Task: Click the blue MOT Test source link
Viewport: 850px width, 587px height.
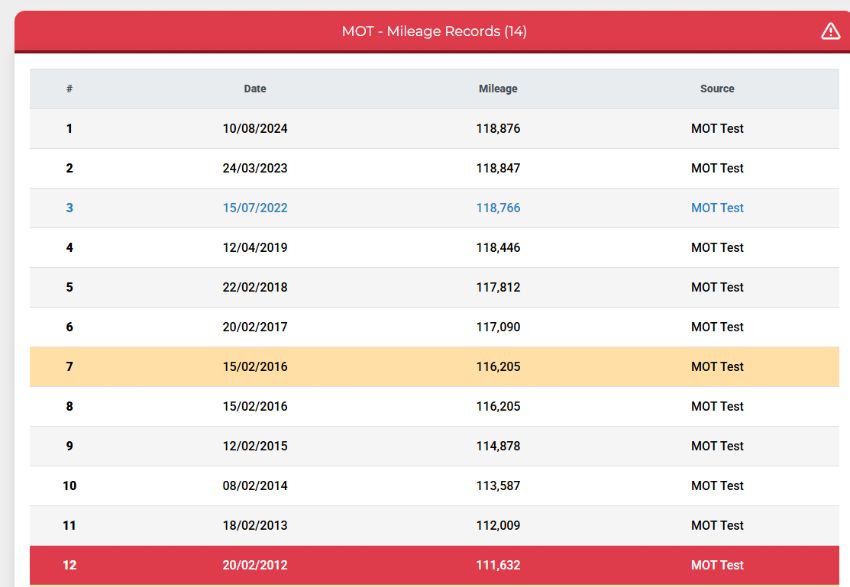Action: tap(717, 208)
